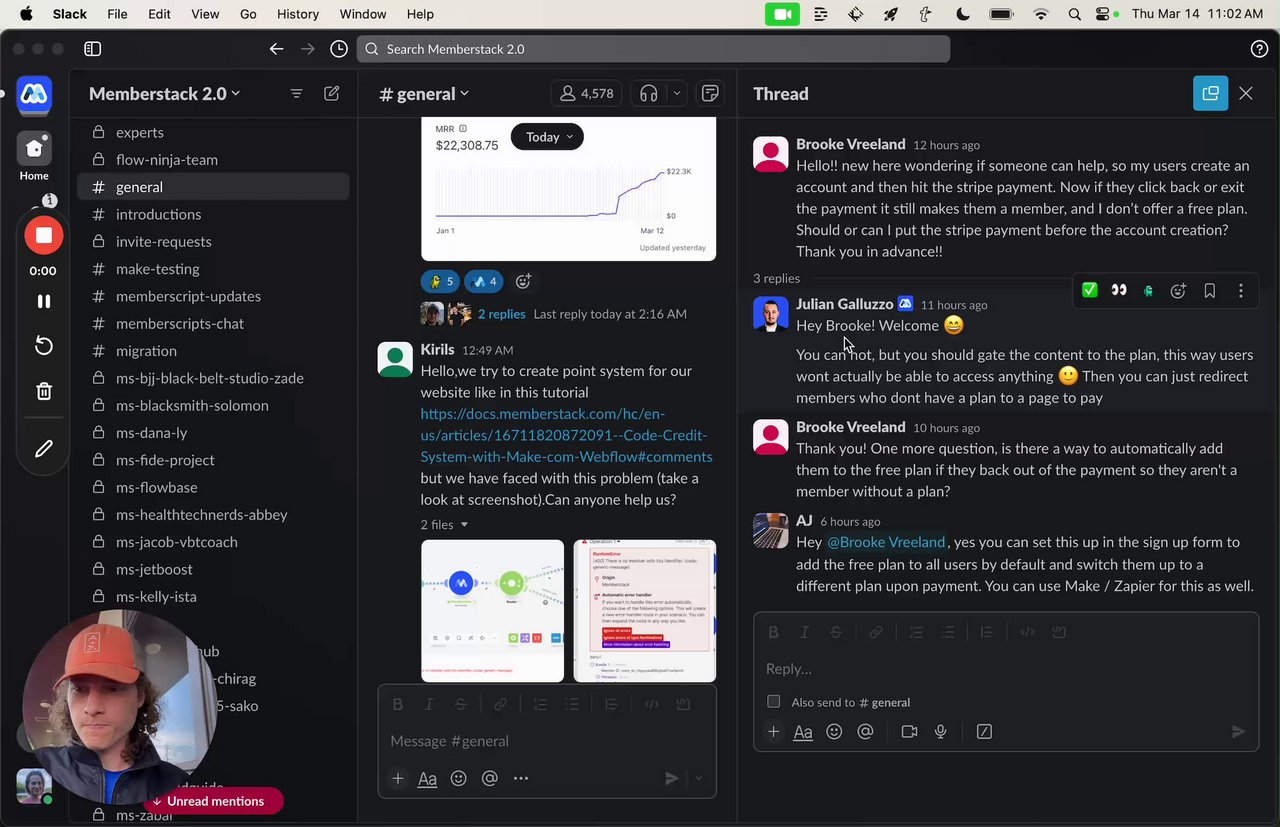Check Also send to #general
The width and height of the screenshot is (1280, 827).
[x=773, y=702]
